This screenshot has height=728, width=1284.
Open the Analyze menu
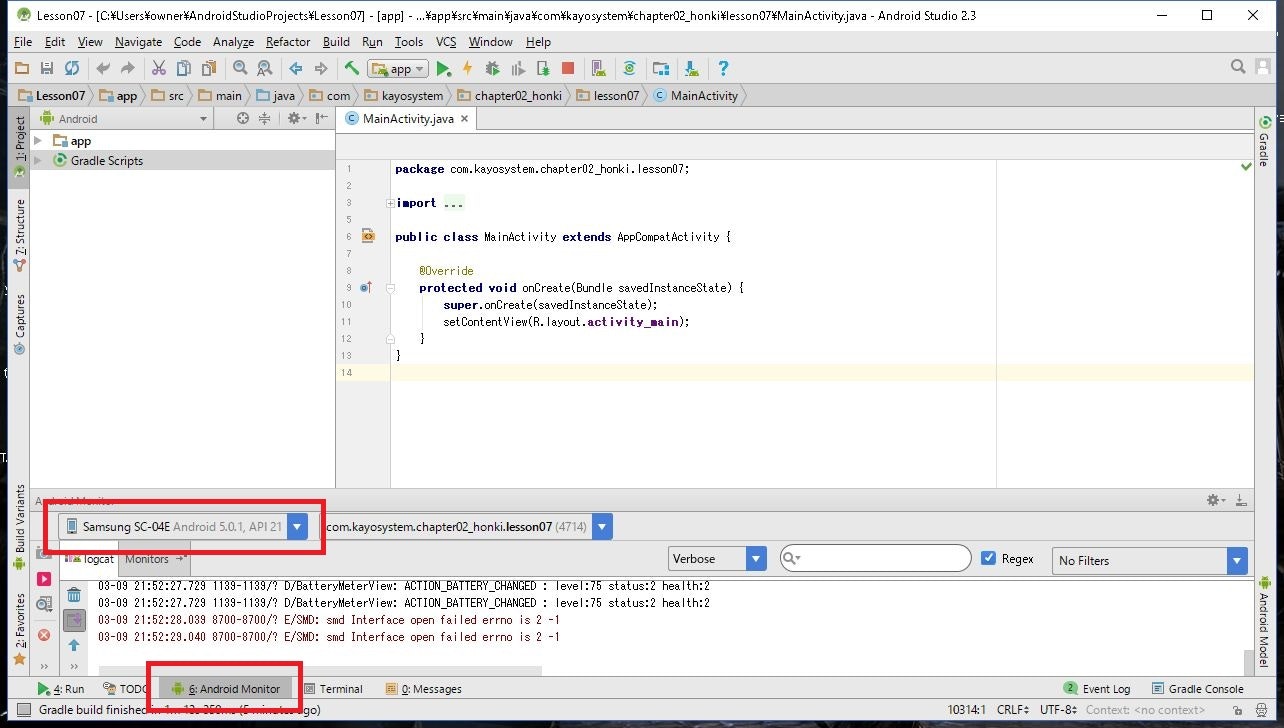tap(233, 42)
